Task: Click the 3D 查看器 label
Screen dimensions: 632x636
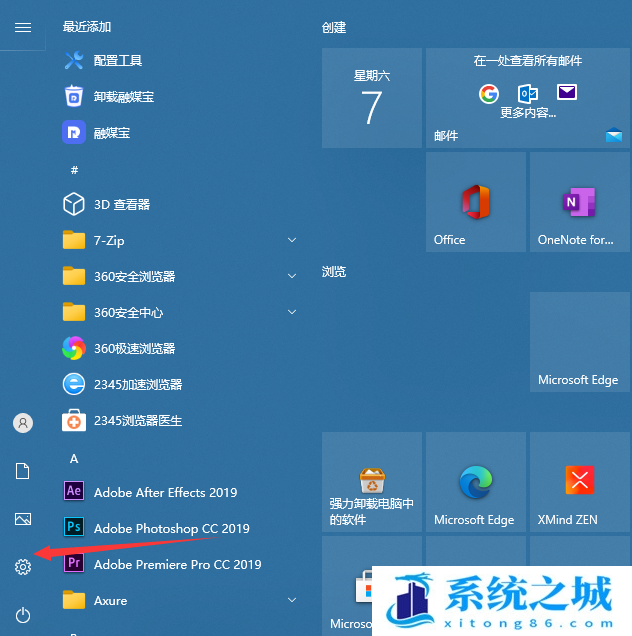Action: tap(122, 204)
